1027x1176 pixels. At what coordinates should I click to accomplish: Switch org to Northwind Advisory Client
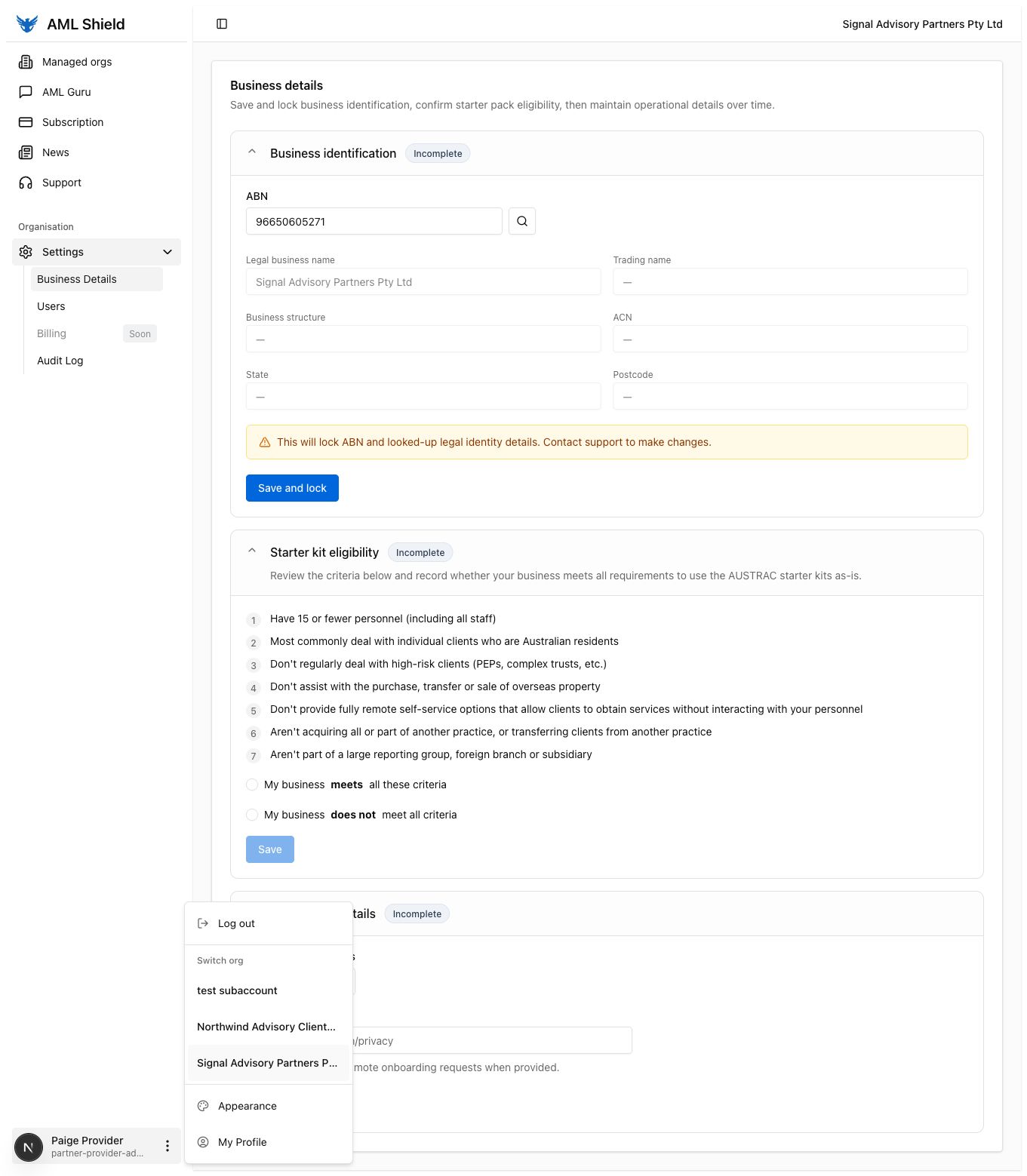[269, 1027]
